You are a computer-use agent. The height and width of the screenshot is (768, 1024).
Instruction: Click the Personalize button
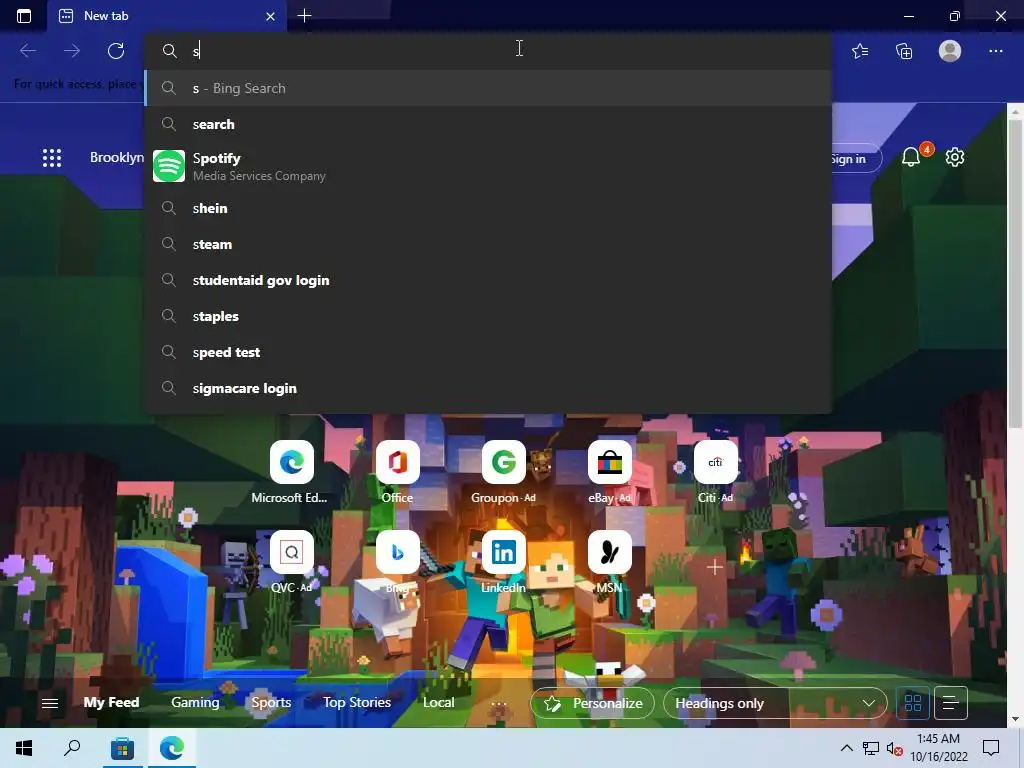pos(592,703)
